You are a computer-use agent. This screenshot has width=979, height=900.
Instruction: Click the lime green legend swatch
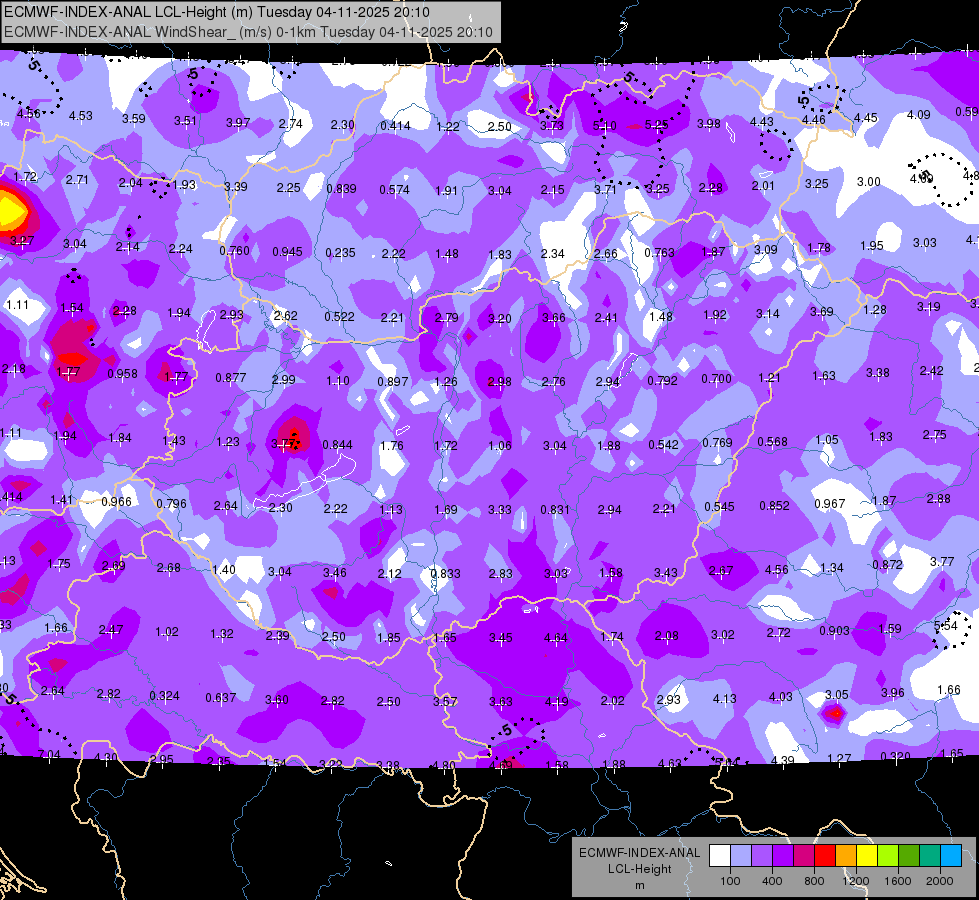(x=888, y=856)
